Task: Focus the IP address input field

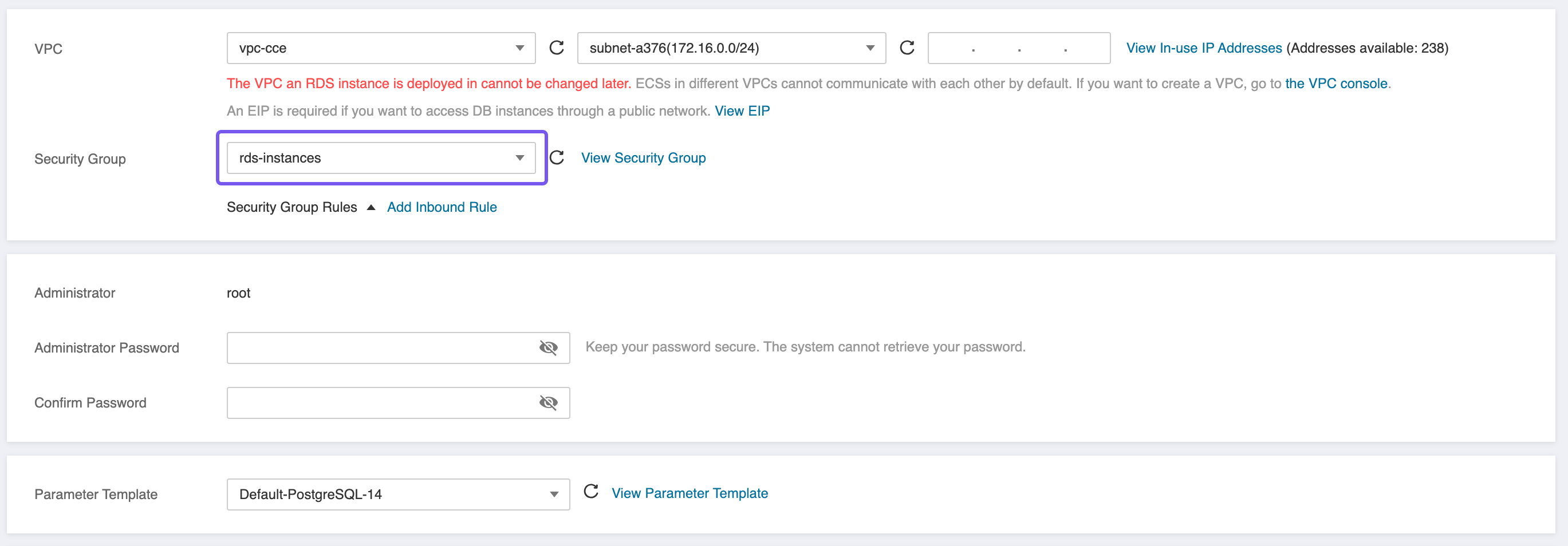Action: (1018, 48)
